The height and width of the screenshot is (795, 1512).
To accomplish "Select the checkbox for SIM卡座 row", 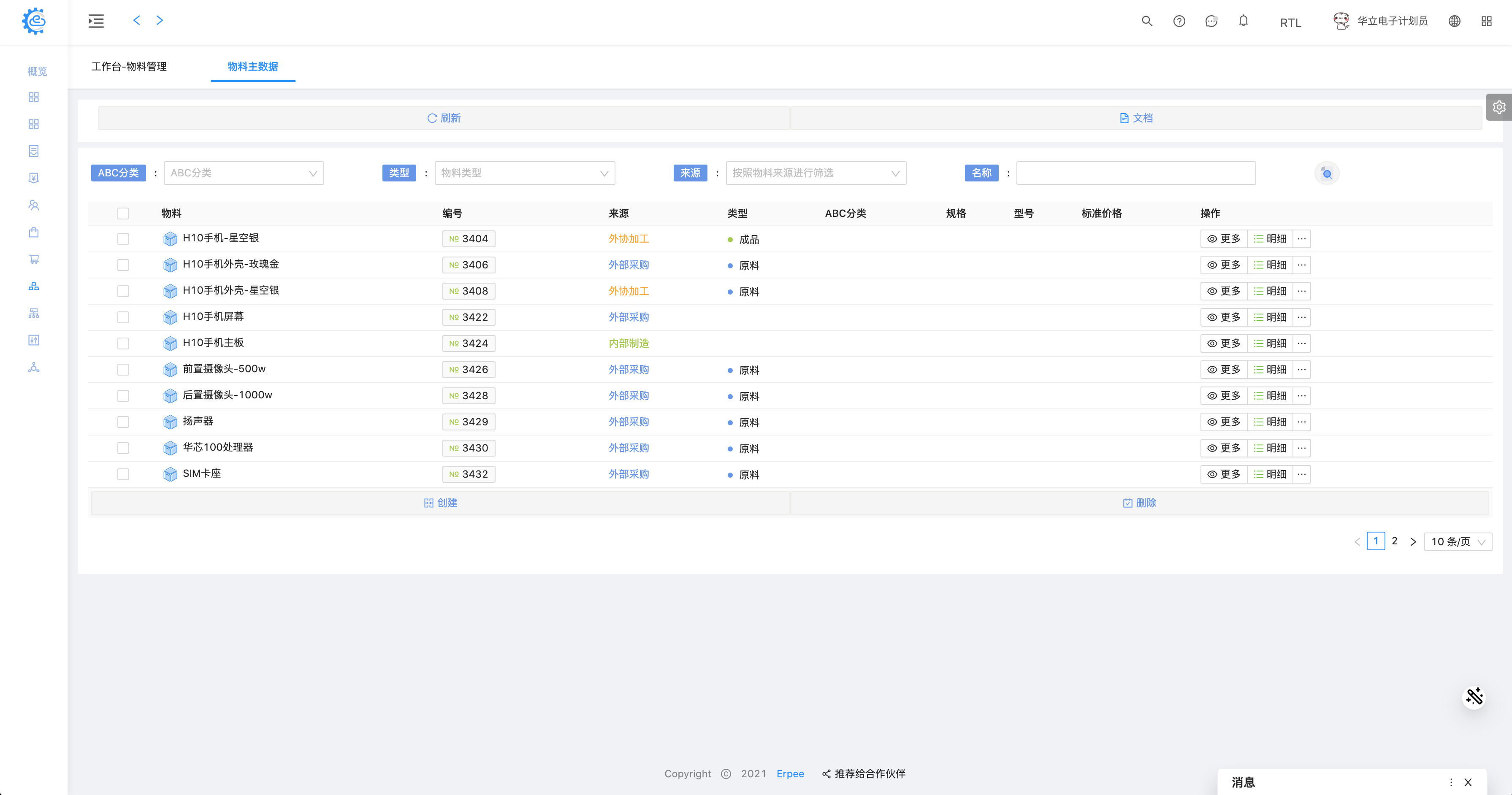I will coord(123,474).
